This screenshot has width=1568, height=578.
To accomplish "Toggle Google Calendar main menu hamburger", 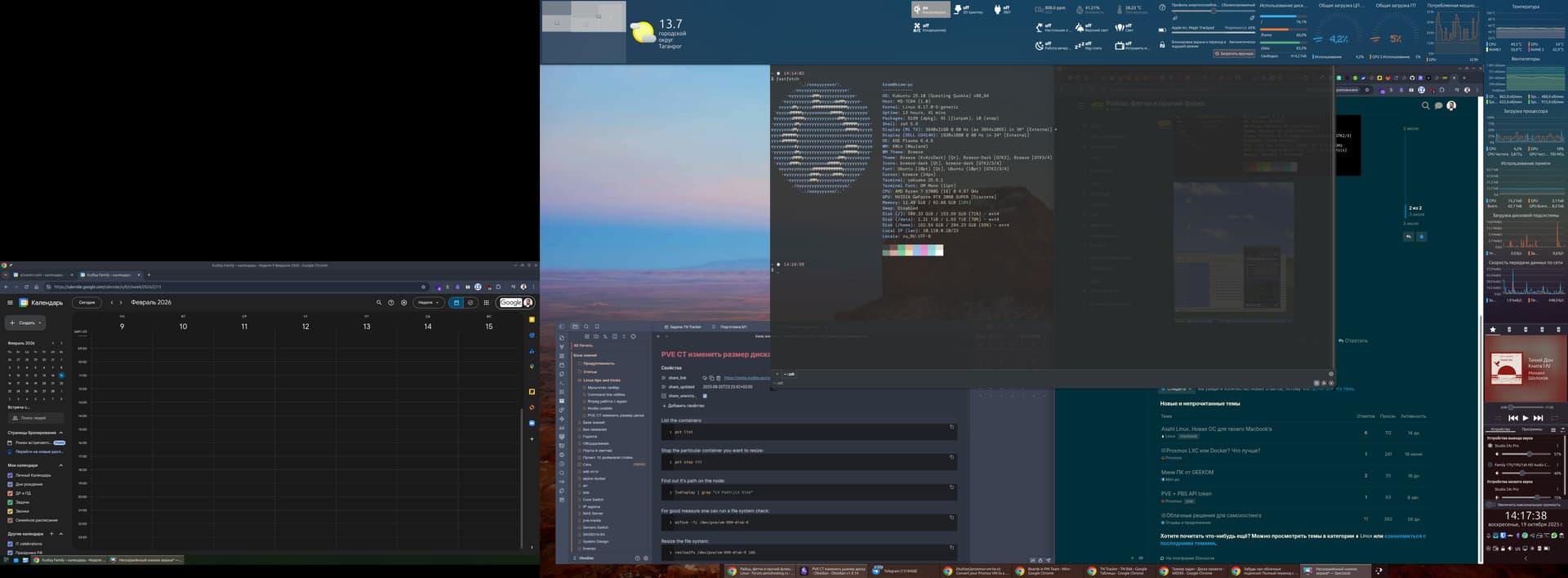I will [x=10, y=303].
